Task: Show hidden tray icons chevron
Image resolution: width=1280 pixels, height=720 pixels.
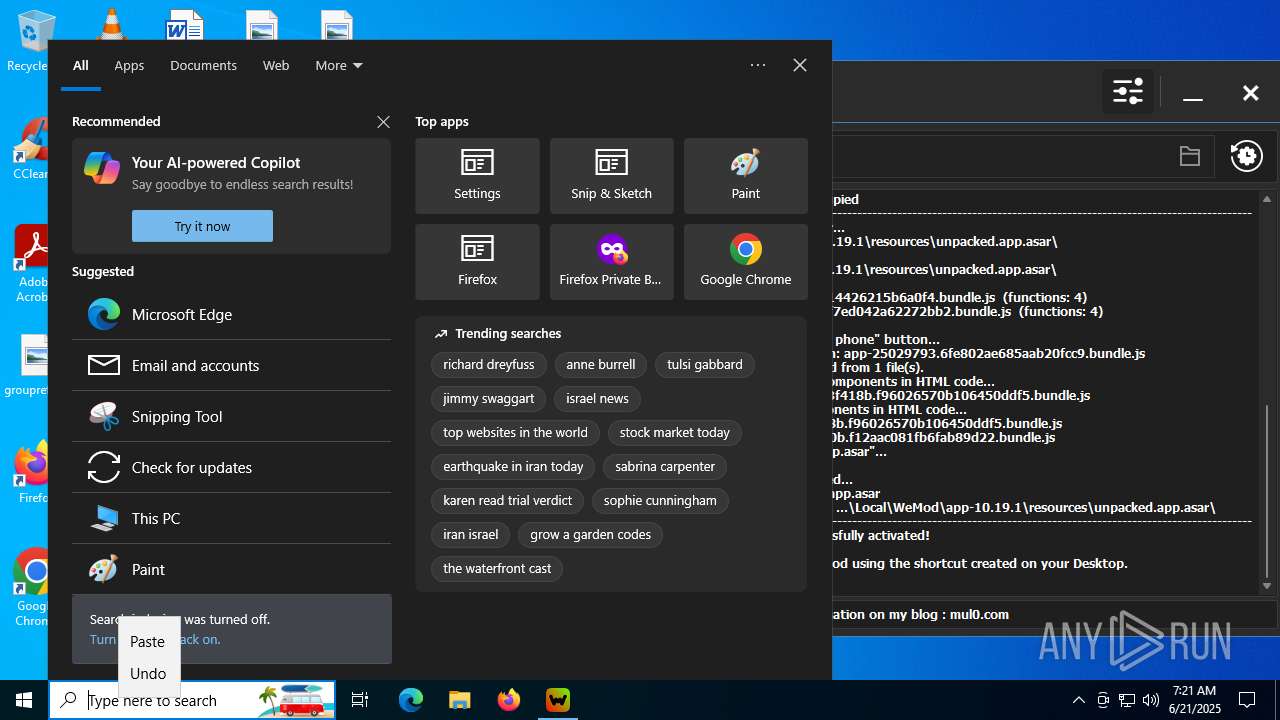Action: pyautogui.click(x=1079, y=700)
